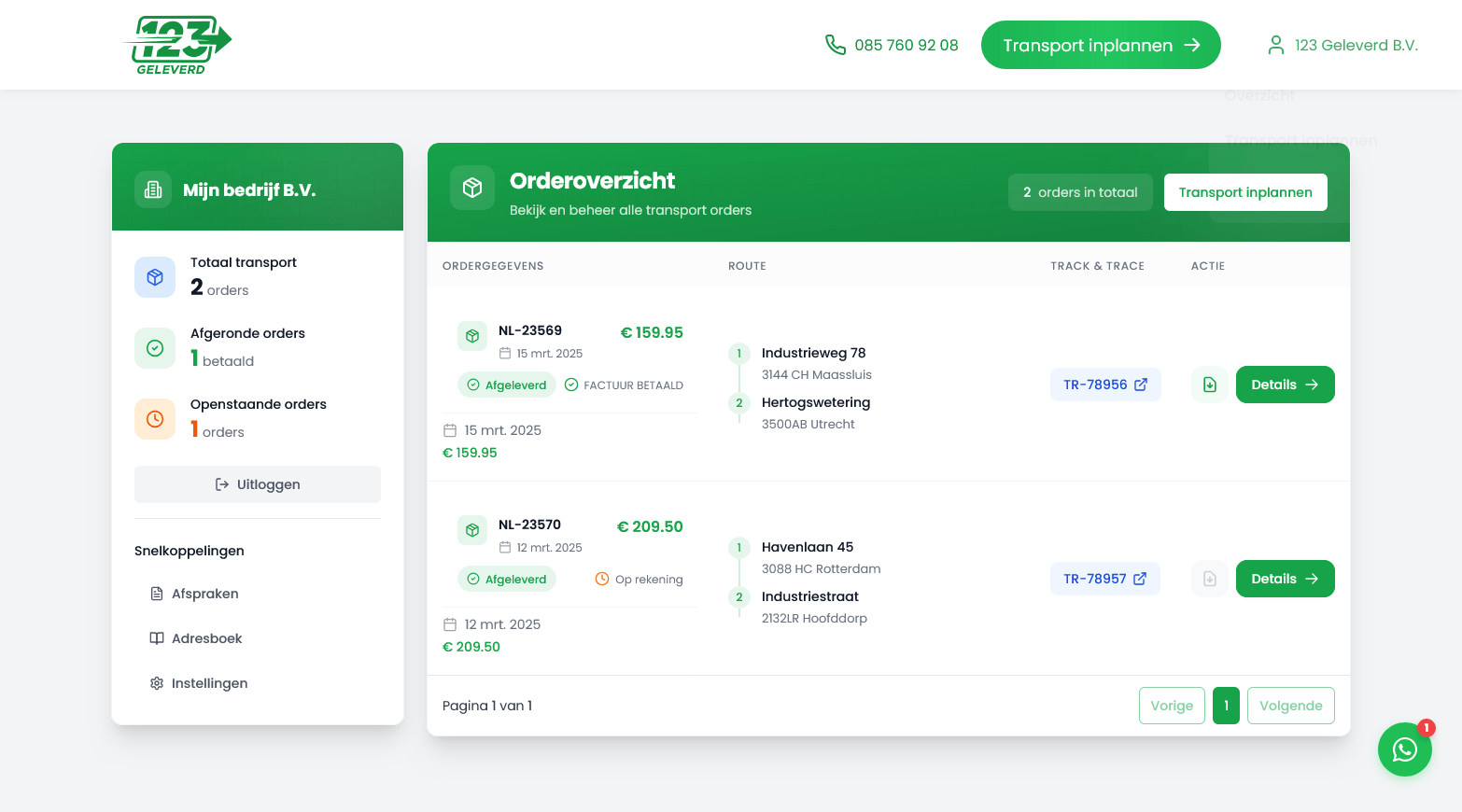Click the TRACK & TRACE column header
Screen dimensions: 1462x812
click(x=1097, y=266)
